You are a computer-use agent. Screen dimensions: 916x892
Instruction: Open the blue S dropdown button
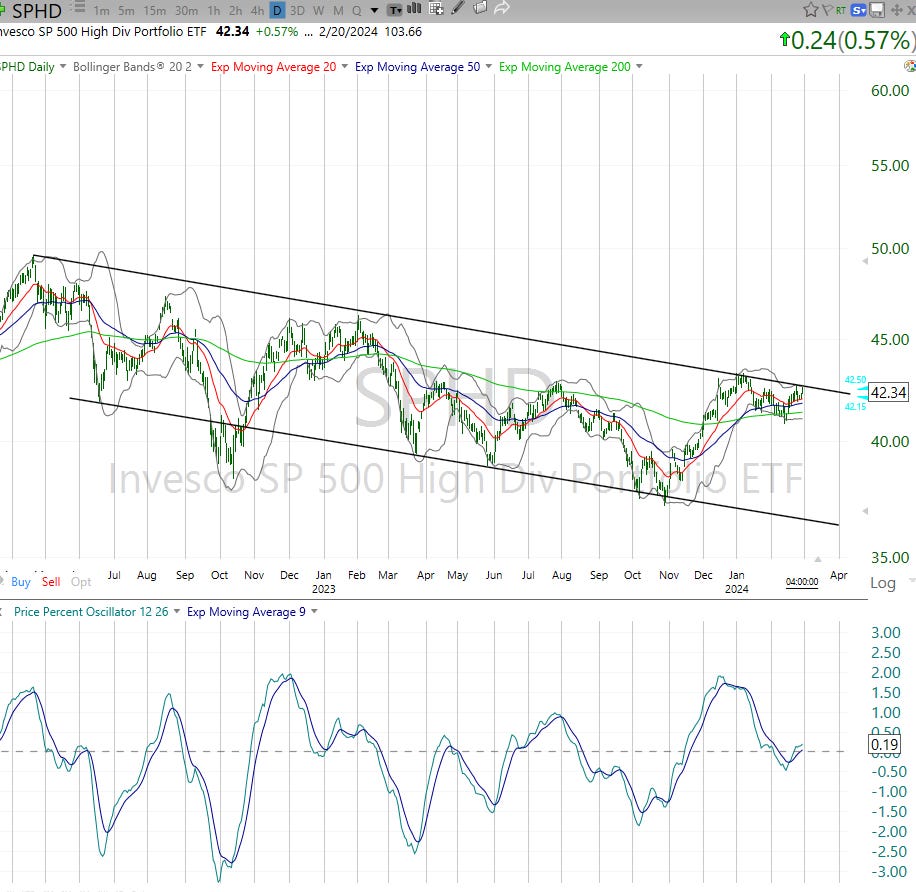click(x=859, y=10)
